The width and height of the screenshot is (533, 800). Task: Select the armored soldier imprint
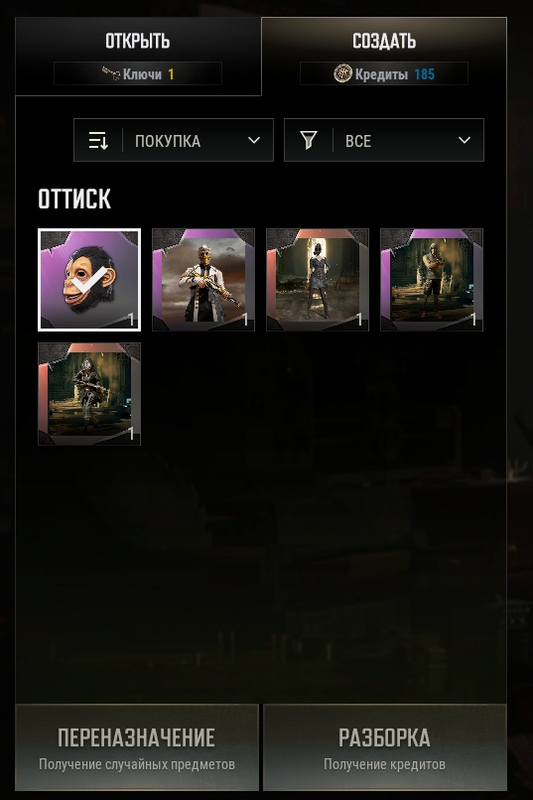89,394
